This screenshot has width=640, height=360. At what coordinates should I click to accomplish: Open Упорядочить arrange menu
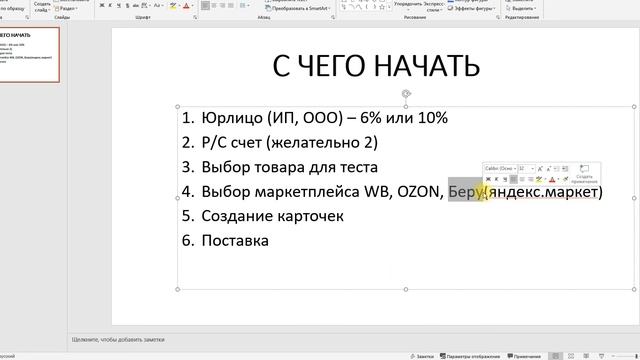pos(407,6)
